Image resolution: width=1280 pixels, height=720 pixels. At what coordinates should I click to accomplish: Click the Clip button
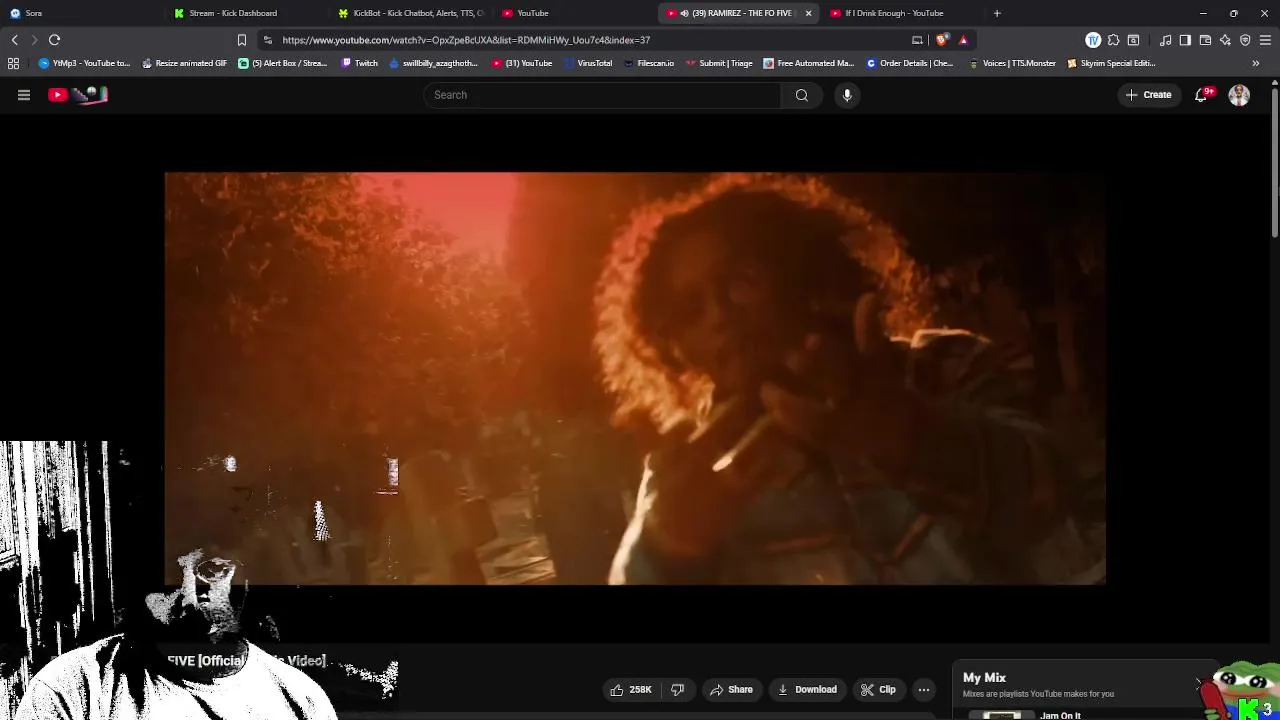tap(878, 689)
